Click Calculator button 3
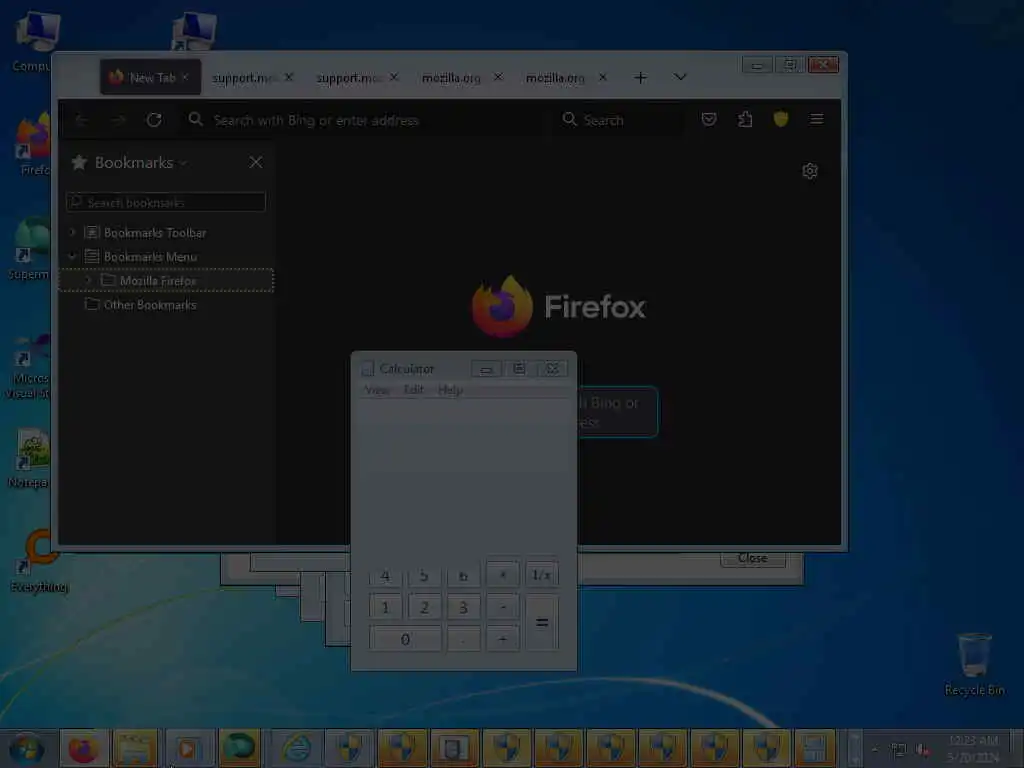Image resolution: width=1024 pixels, height=768 pixels. (x=464, y=607)
